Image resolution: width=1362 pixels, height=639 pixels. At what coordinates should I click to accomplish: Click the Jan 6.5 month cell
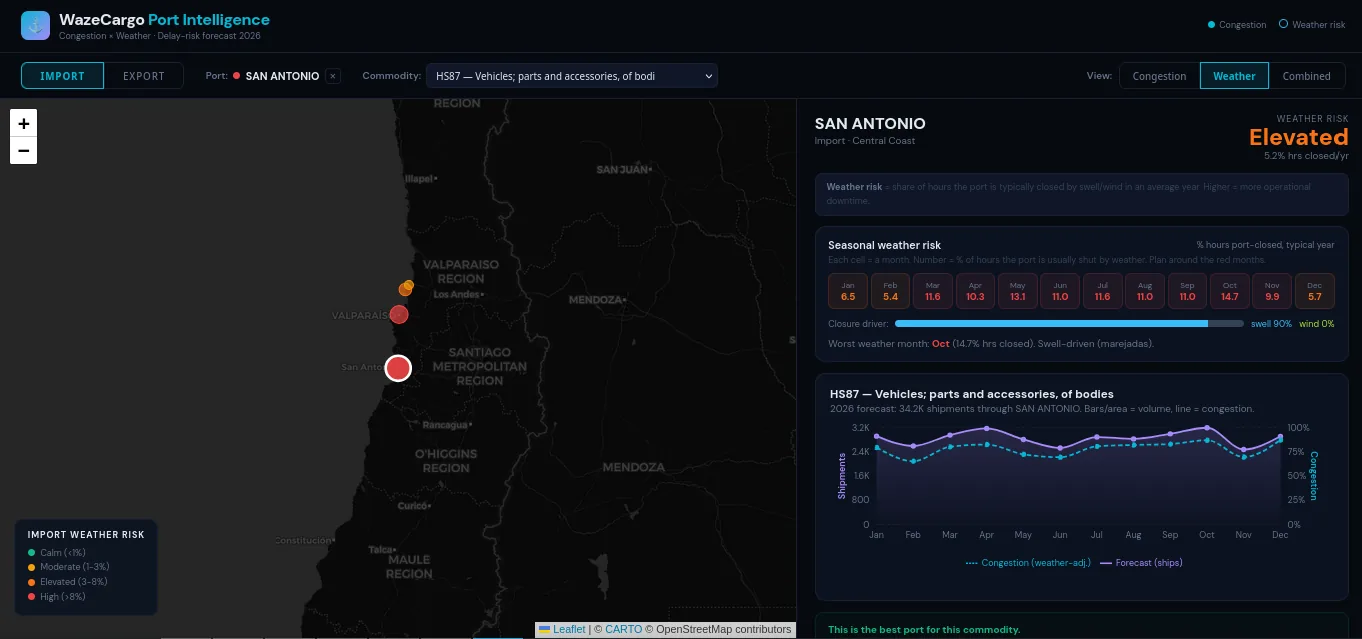point(848,291)
